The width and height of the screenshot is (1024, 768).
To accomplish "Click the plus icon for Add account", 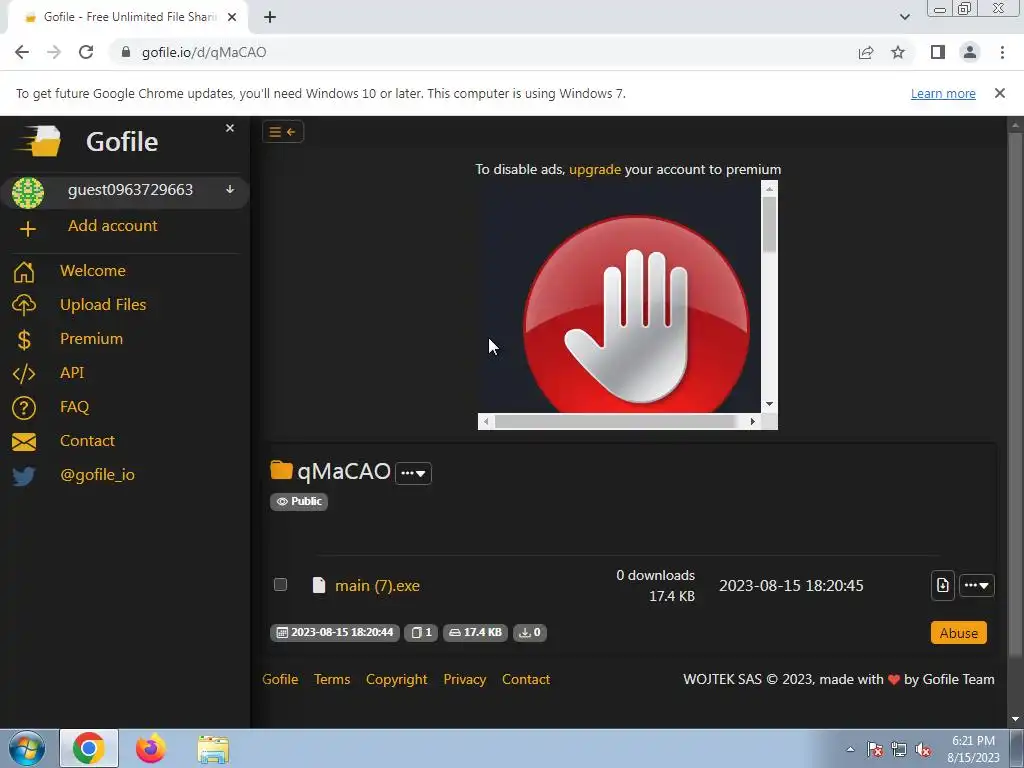I will coord(27,229).
